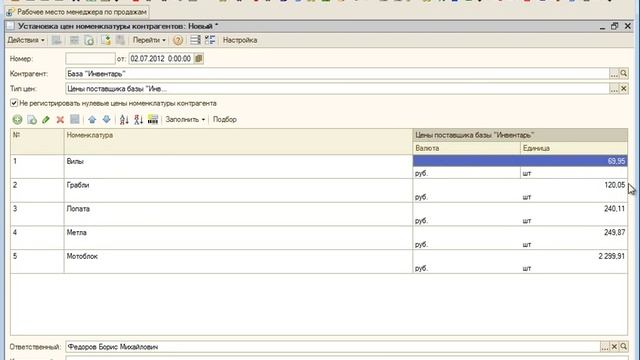The height and width of the screenshot is (360, 640).
Task: Click ellipsis select button for Ответственный
Action: pos(604,347)
